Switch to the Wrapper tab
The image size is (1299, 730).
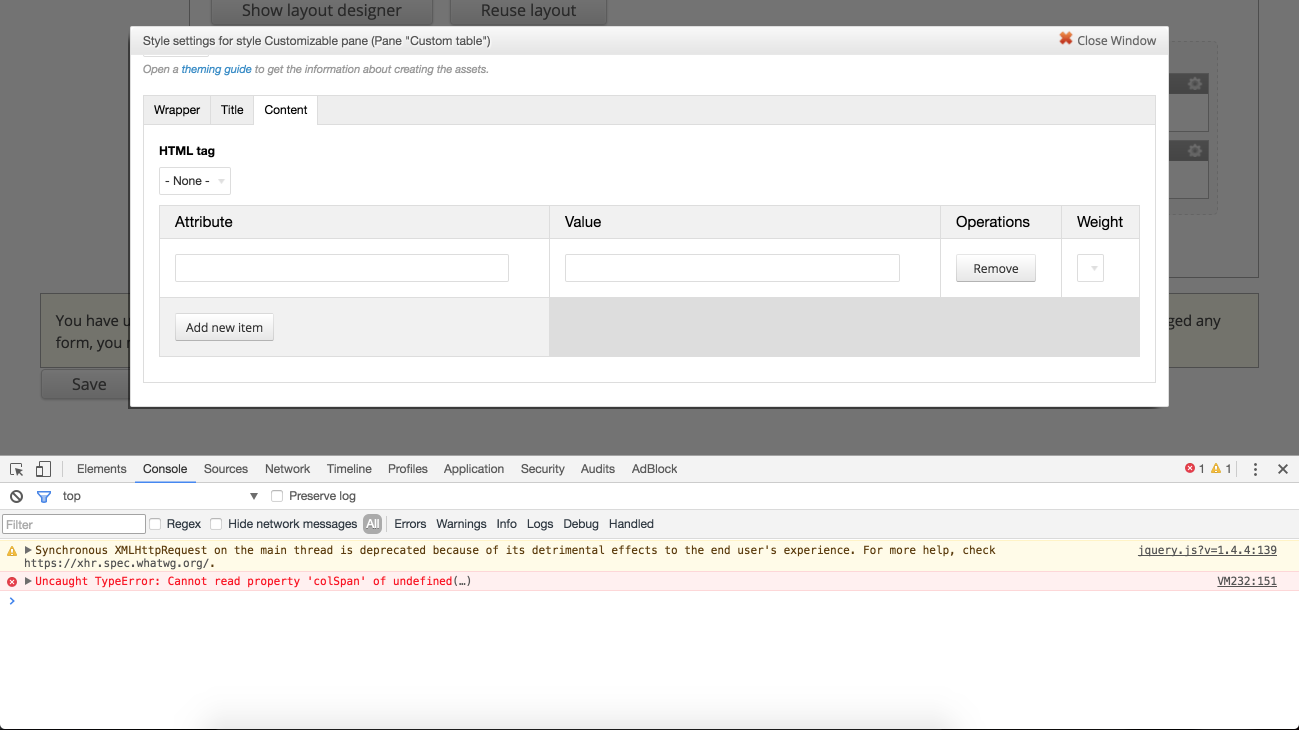(176, 110)
